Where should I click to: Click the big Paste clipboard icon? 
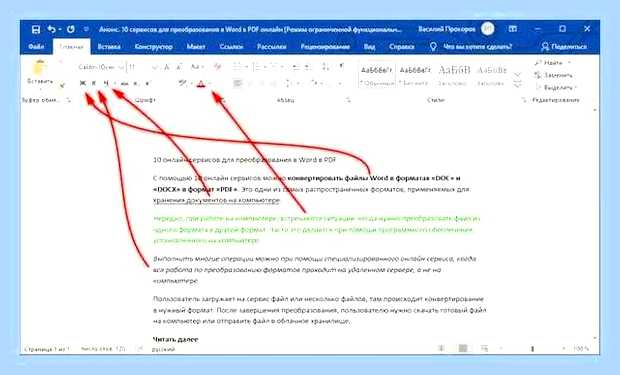point(40,68)
